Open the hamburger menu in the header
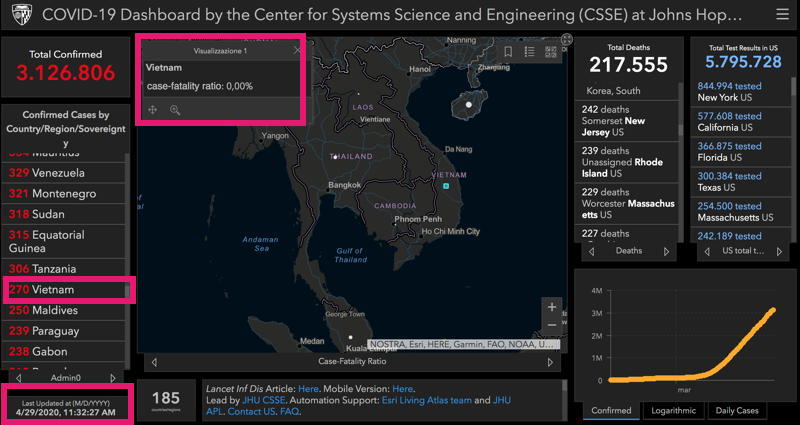Screen dimensions: 800x425 coord(782,14)
